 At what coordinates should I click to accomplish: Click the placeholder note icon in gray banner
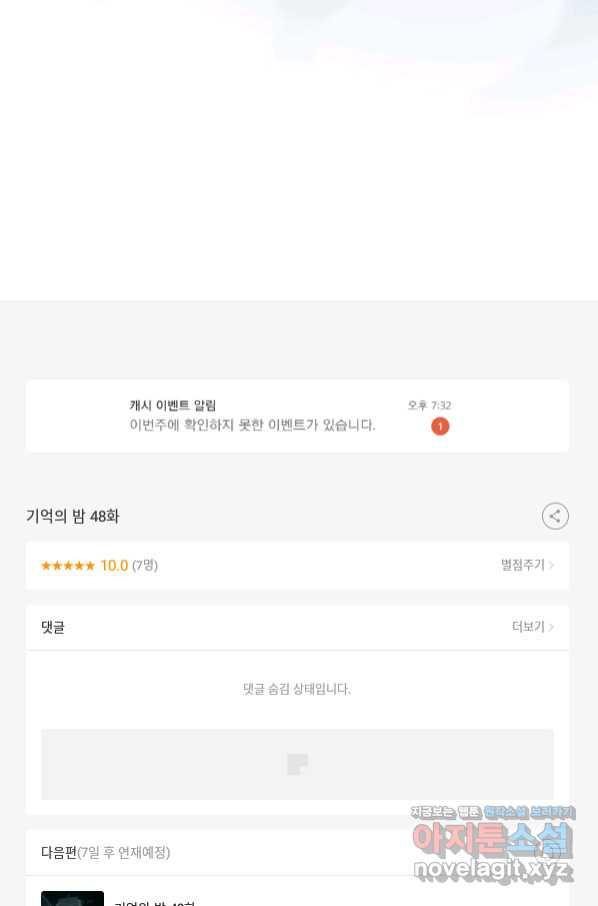pos(298,764)
